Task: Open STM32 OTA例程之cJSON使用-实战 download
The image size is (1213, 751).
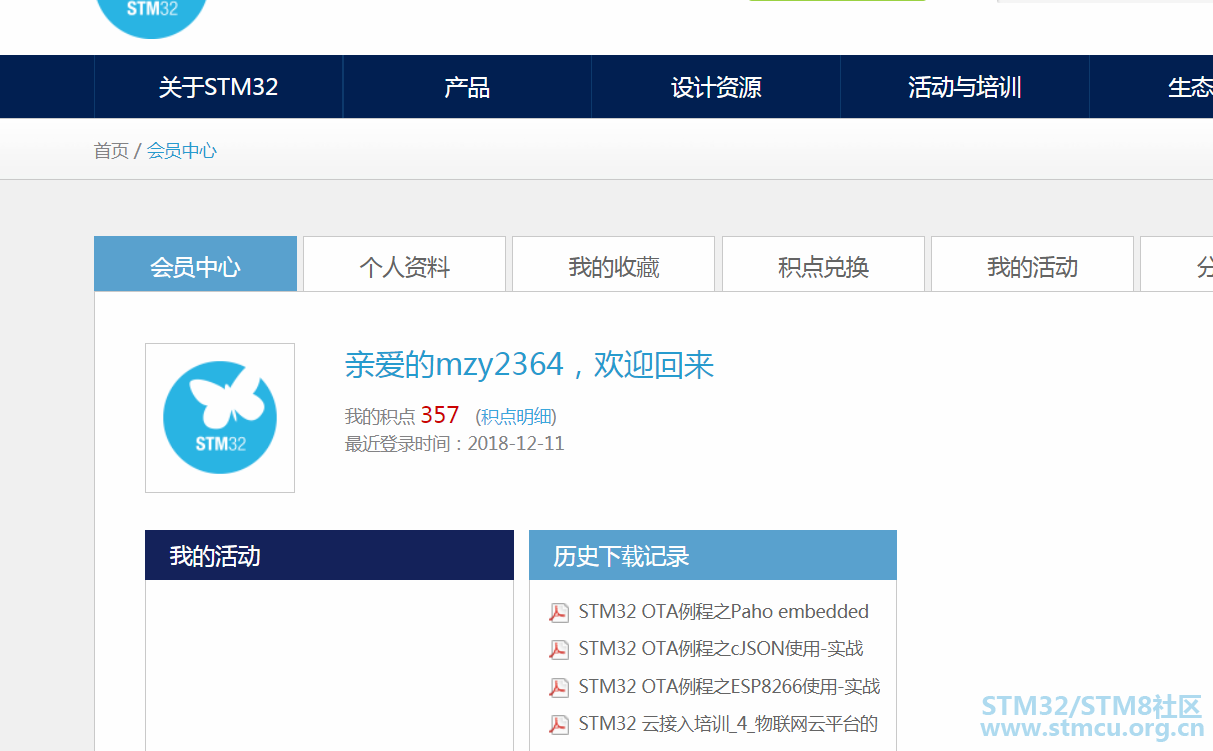Action: click(x=721, y=649)
